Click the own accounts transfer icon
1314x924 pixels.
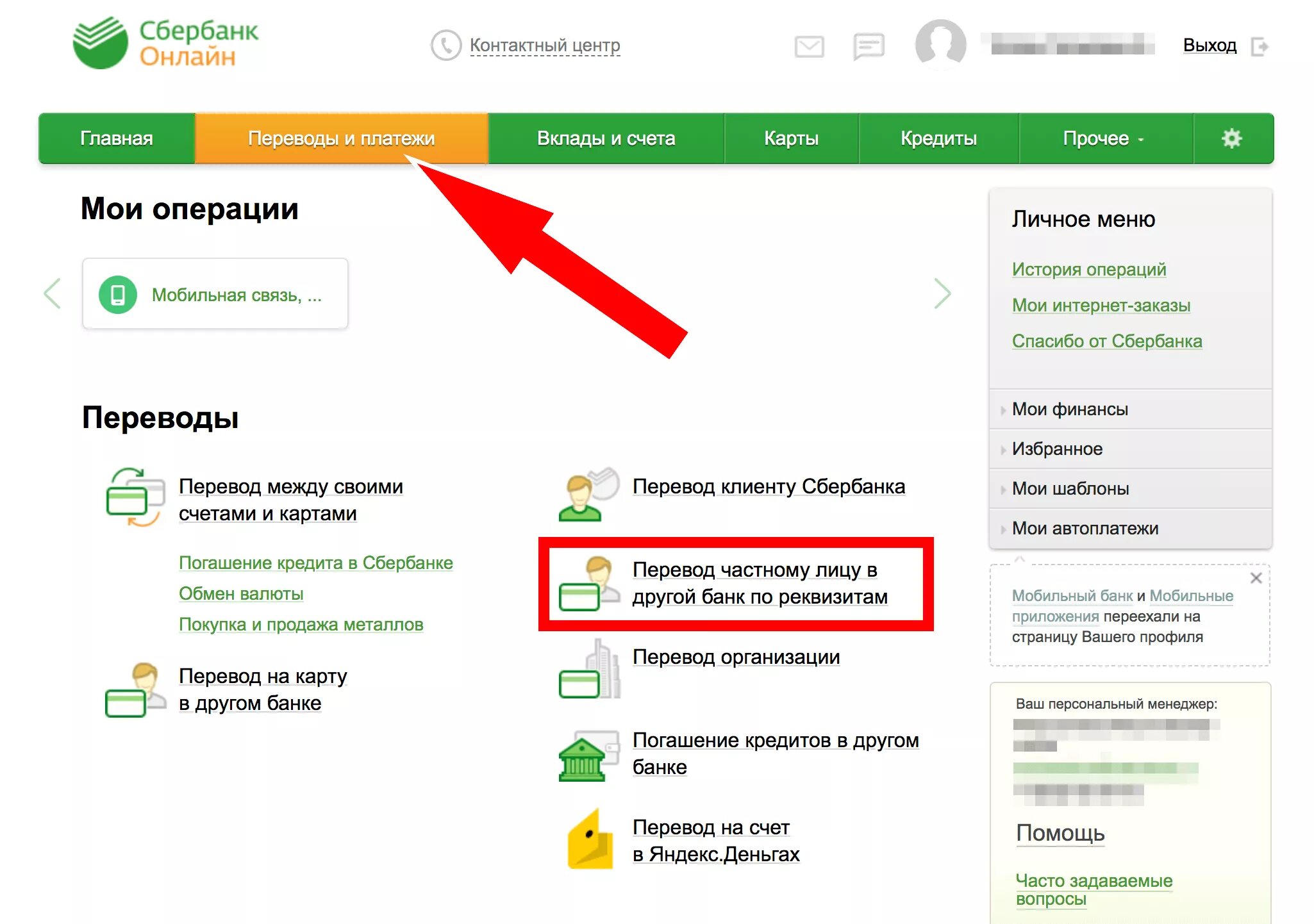pyautogui.click(x=135, y=497)
